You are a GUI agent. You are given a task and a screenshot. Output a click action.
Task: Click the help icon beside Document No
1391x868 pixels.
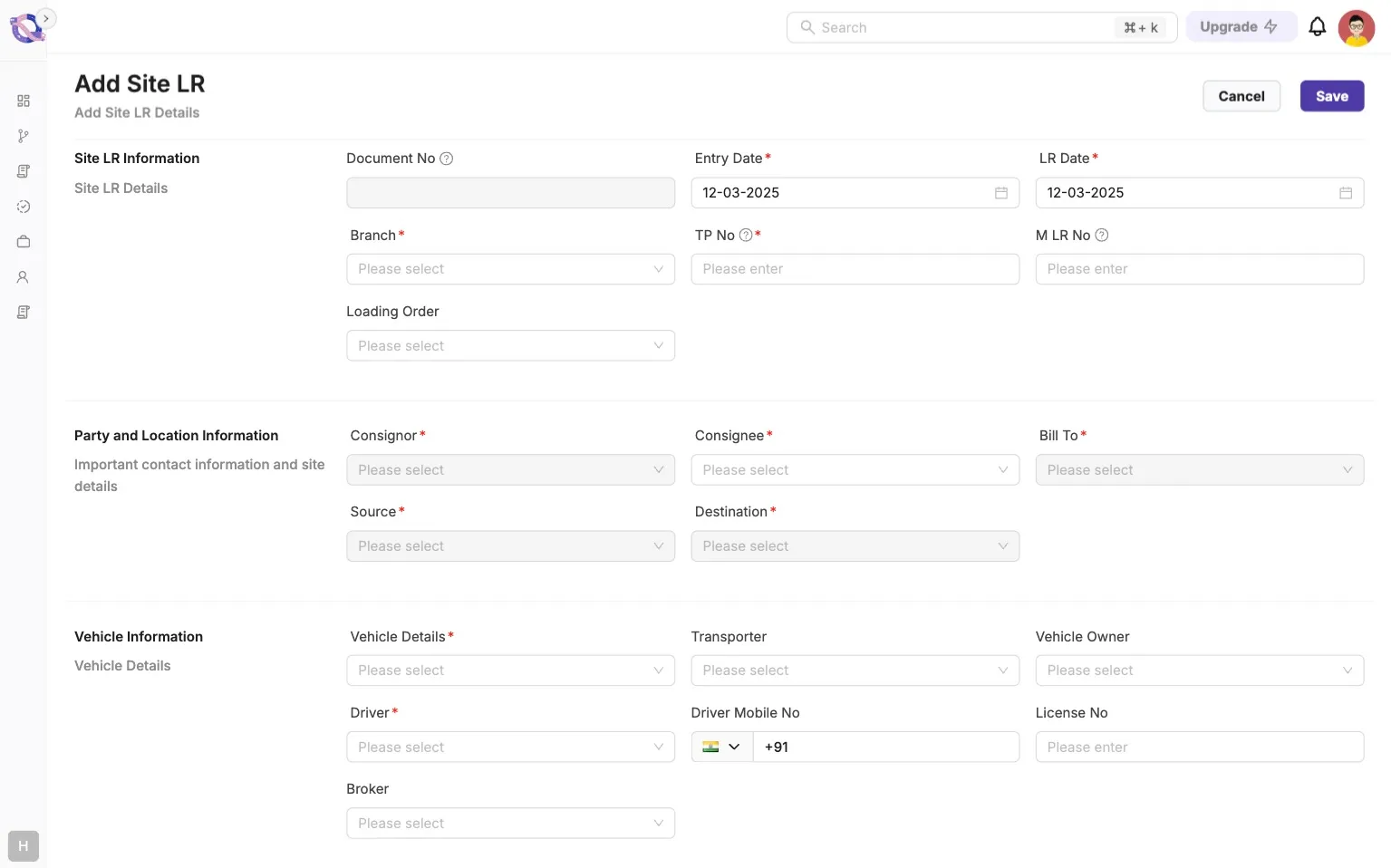pos(446,159)
